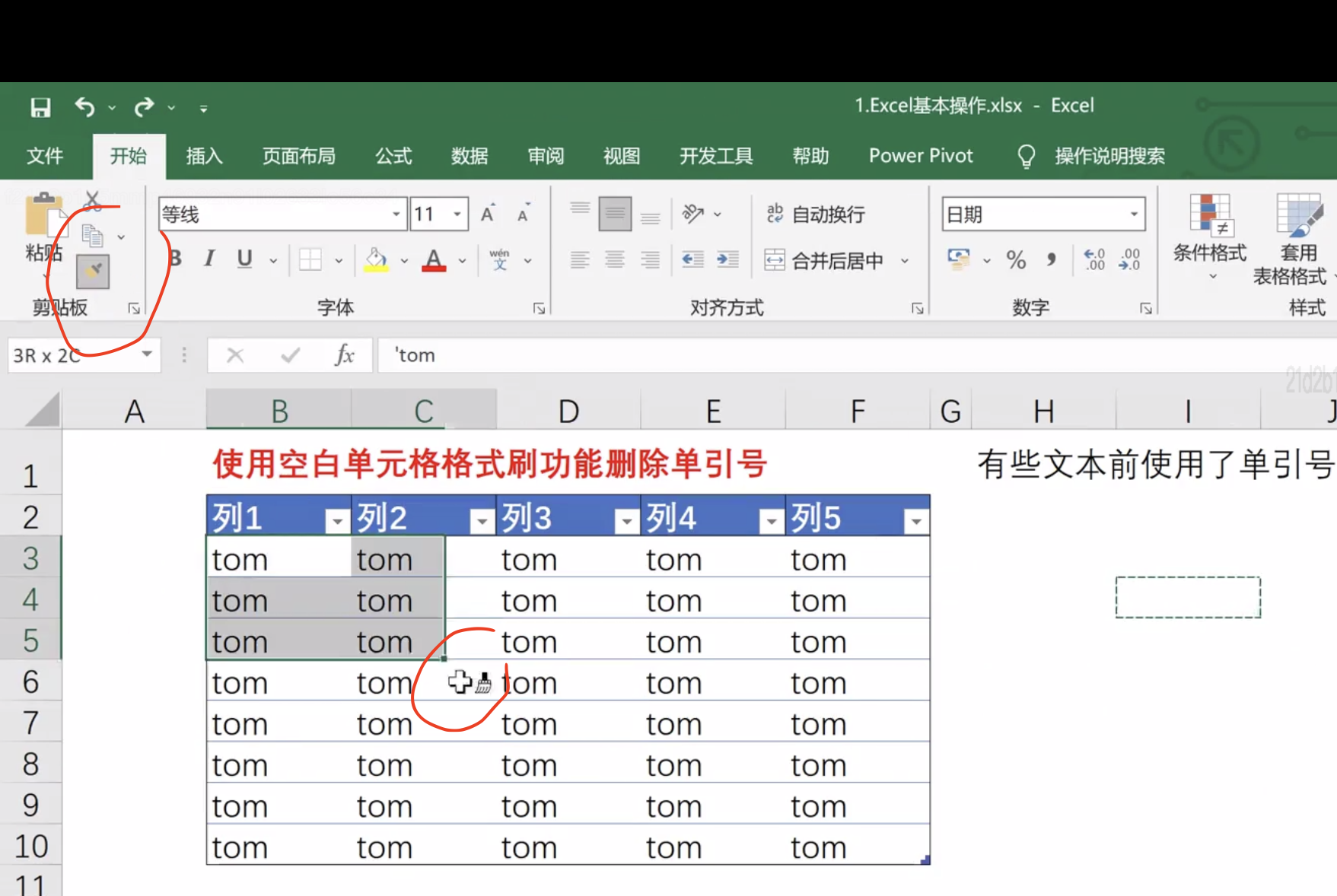Viewport: 1337px width, 896px height.
Task: Click 合并后居中 merge and center button
Action: (x=824, y=261)
